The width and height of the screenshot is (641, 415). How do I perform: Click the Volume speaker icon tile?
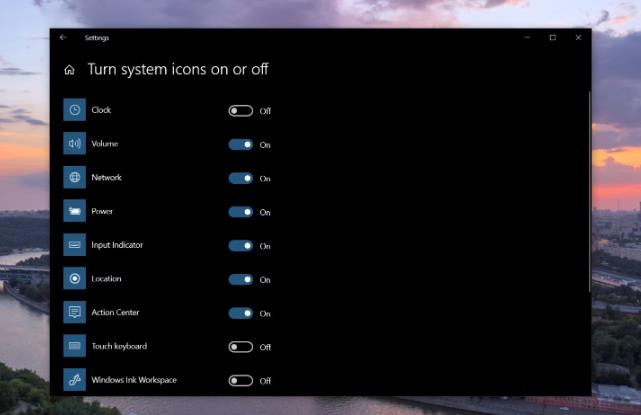[x=74, y=143]
